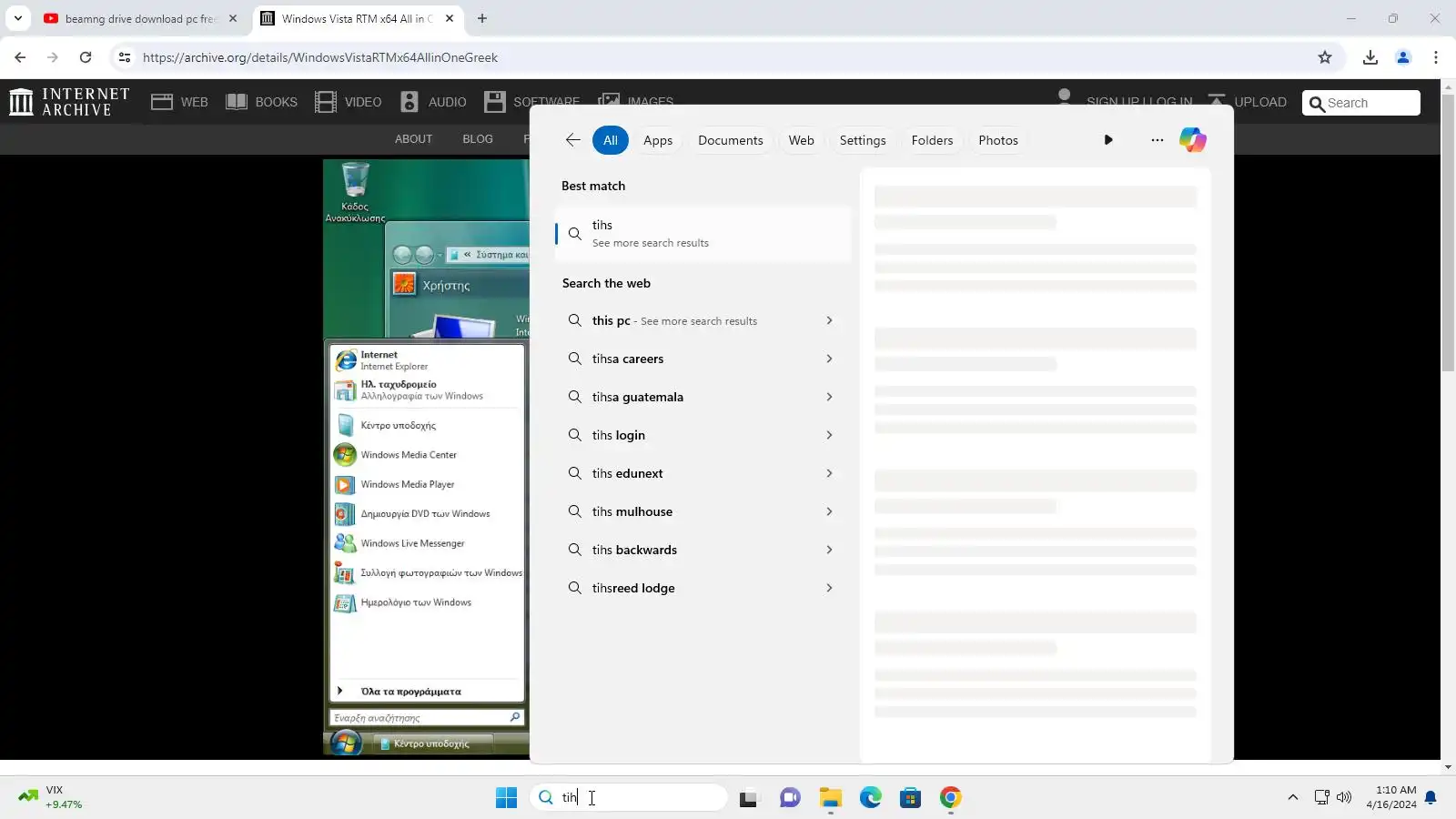The width and height of the screenshot is (1456, 819).
Task: Open the Copilot icon in the search panel
Action: coord(1192,140)
